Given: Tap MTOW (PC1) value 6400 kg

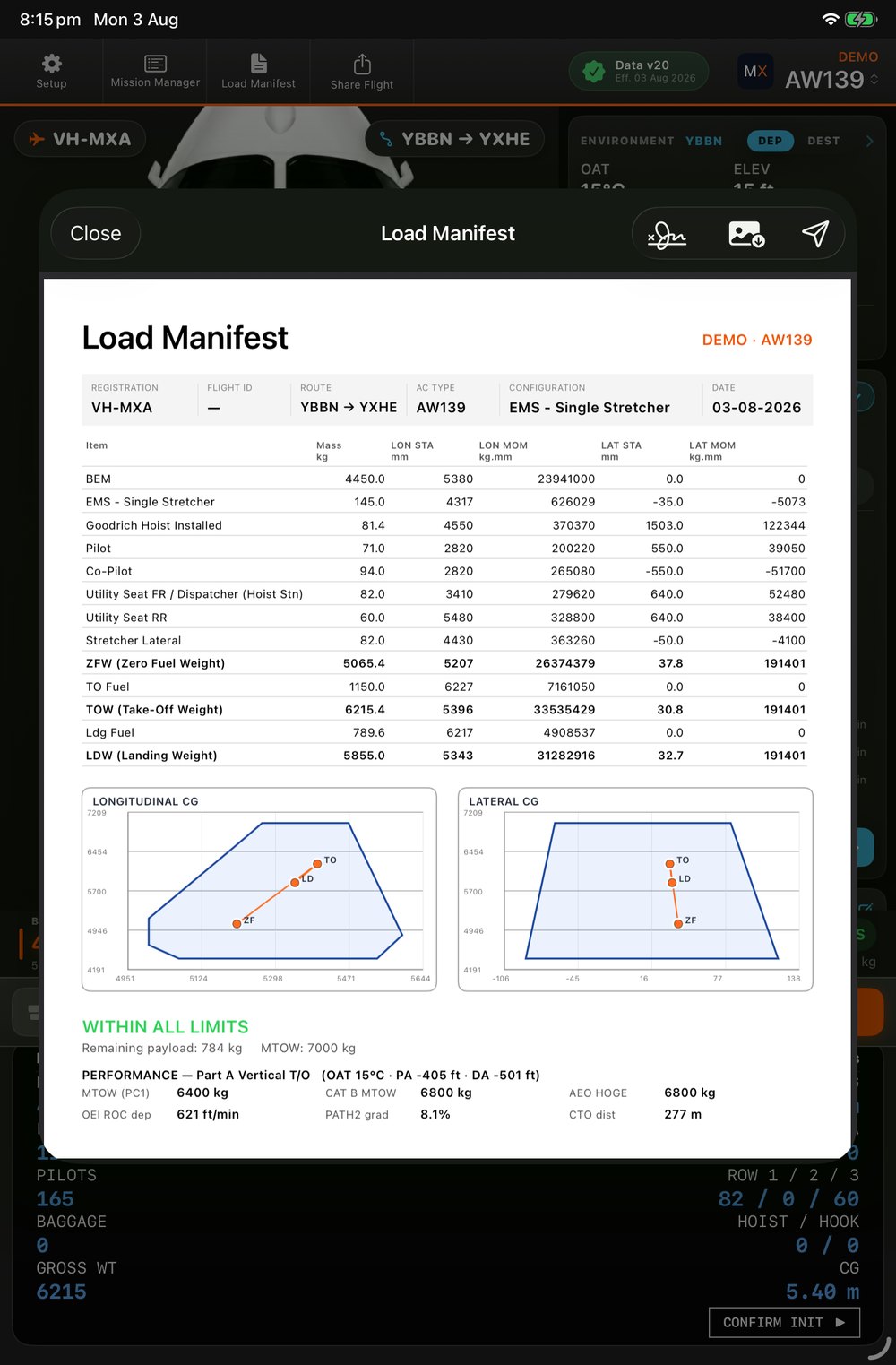Looking at the screenshot, I should click(x=202, y=1093).
